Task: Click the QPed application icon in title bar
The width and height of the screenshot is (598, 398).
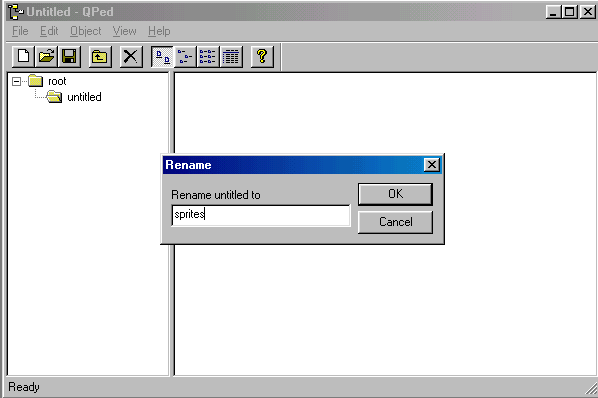Action: (15, 11)
